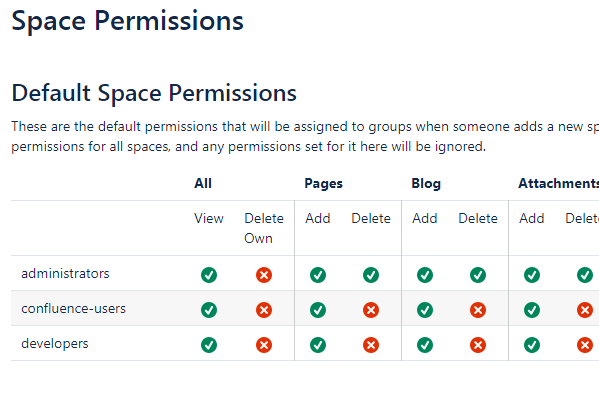Click the Blog column group header
The height and width of the screenshot is (401, 599).
[426, 184]
